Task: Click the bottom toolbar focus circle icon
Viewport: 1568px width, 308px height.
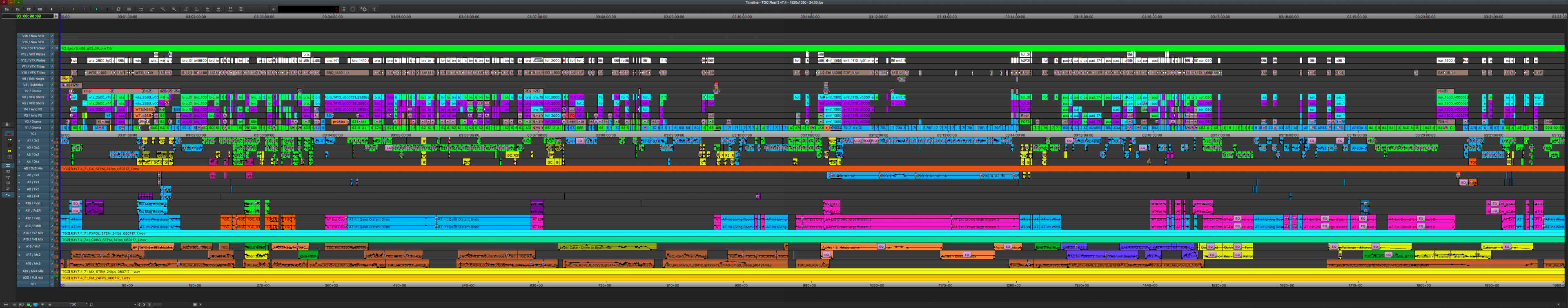Action: (15, 304)
